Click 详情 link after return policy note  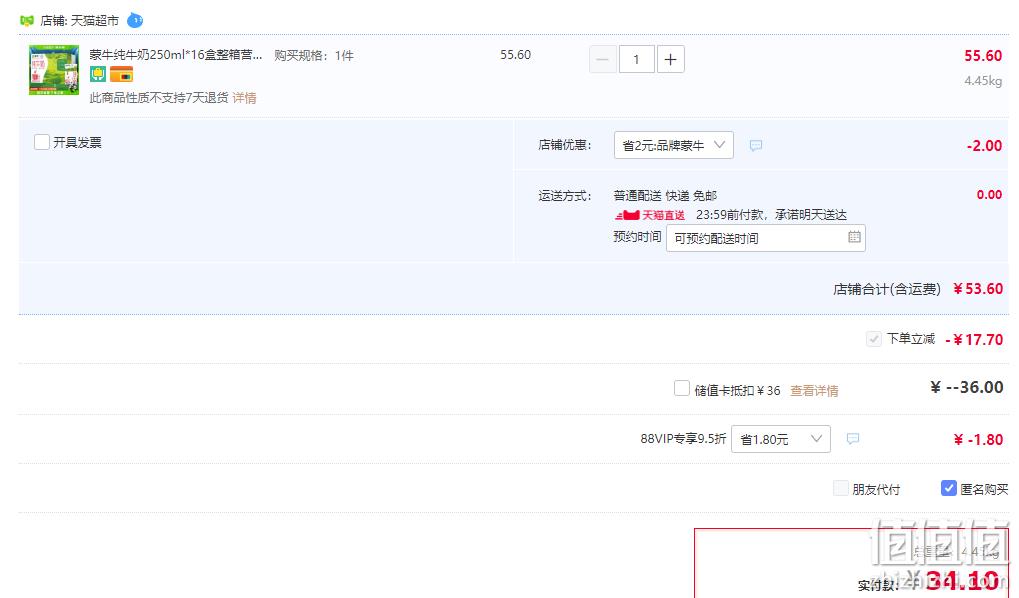244,98
